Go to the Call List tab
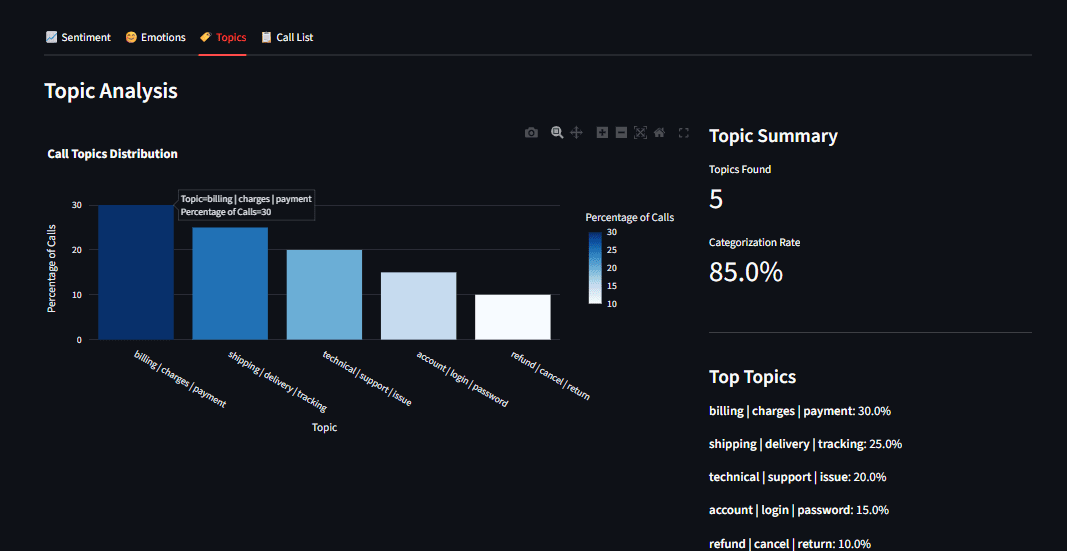The image size is (1067, 551). (287, 37)
